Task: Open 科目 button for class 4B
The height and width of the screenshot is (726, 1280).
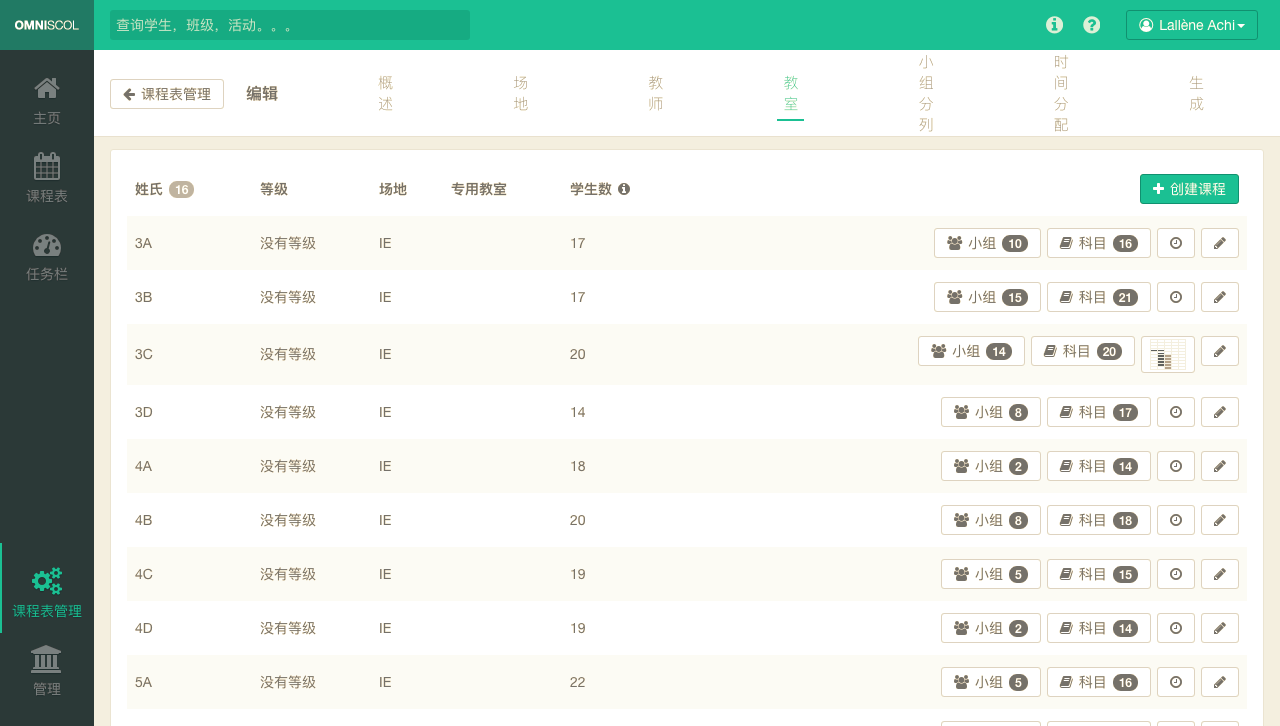Action: [x=1098, y=520]
